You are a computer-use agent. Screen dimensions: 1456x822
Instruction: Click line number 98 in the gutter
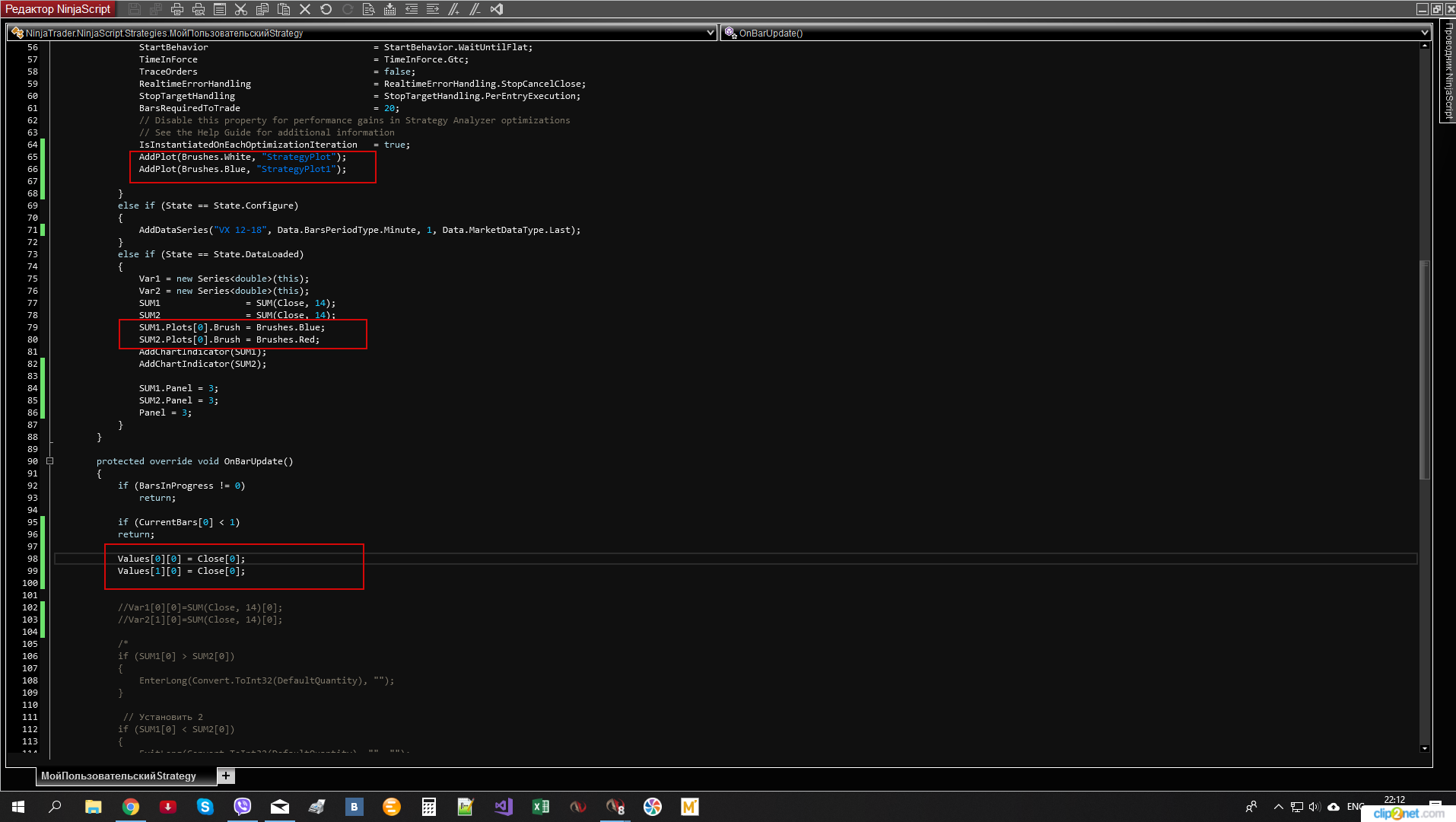pos(32,559)
